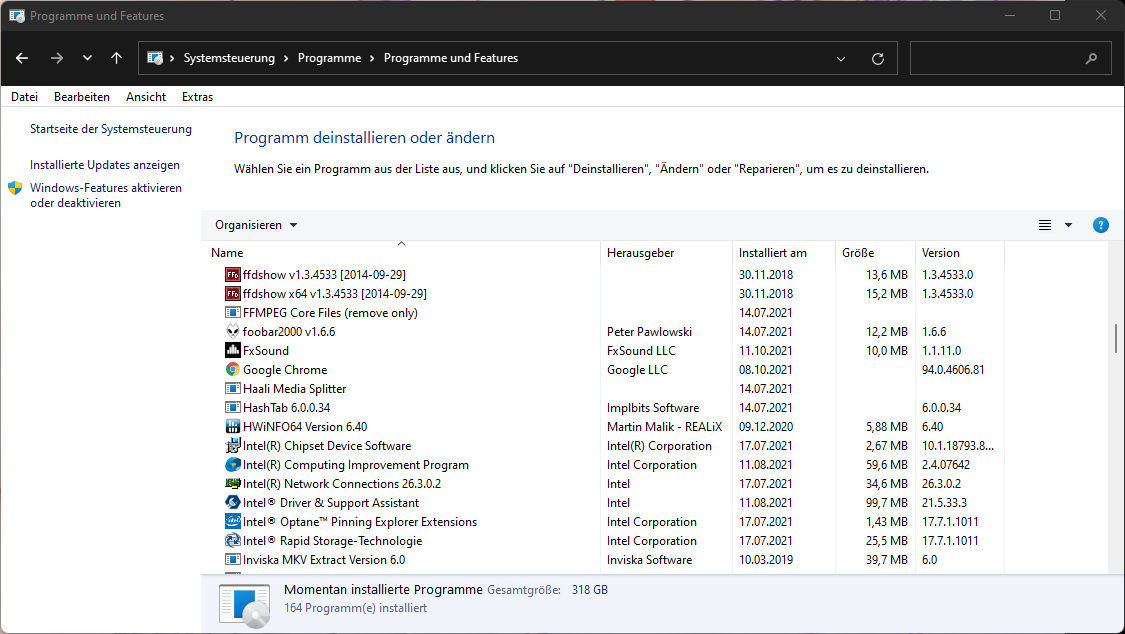Open the recent pages chevron beside forward arrow
This screenshot has width=1125, height=634.
86,58
